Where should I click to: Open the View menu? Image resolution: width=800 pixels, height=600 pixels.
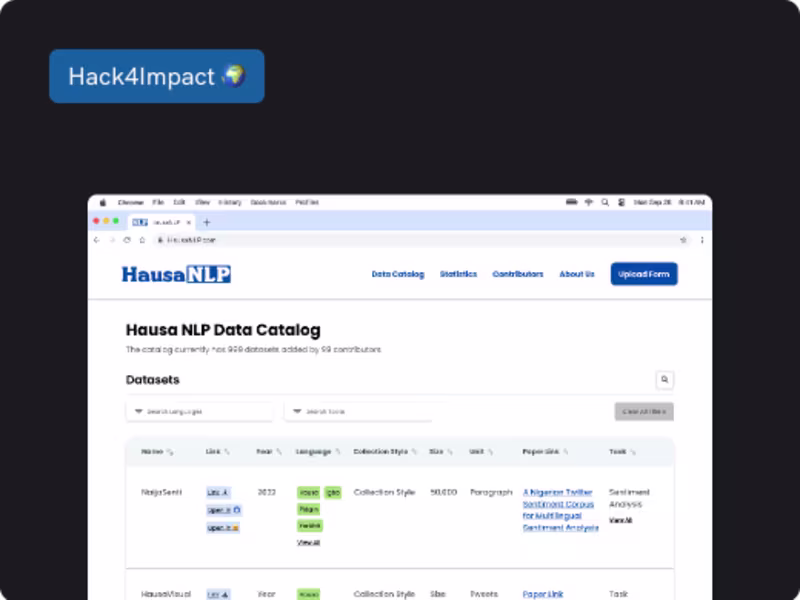pos(203,203)
